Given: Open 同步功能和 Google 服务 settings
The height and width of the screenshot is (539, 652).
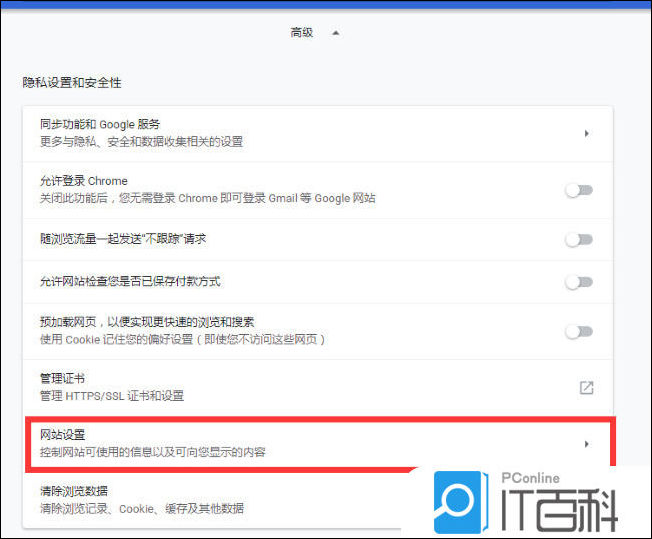Looking at the screenshot, I should click(318, 134).
